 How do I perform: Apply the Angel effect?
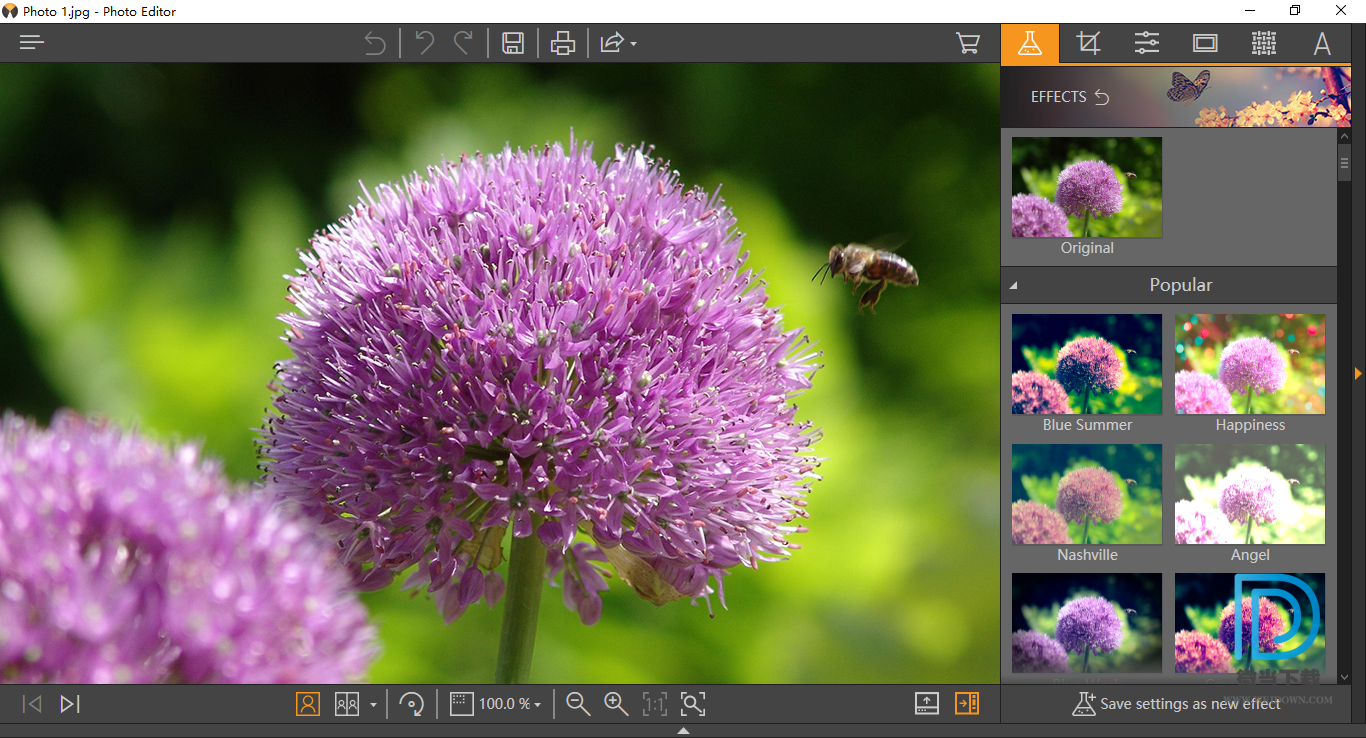pyautogui.click(x=1250, y=494)
